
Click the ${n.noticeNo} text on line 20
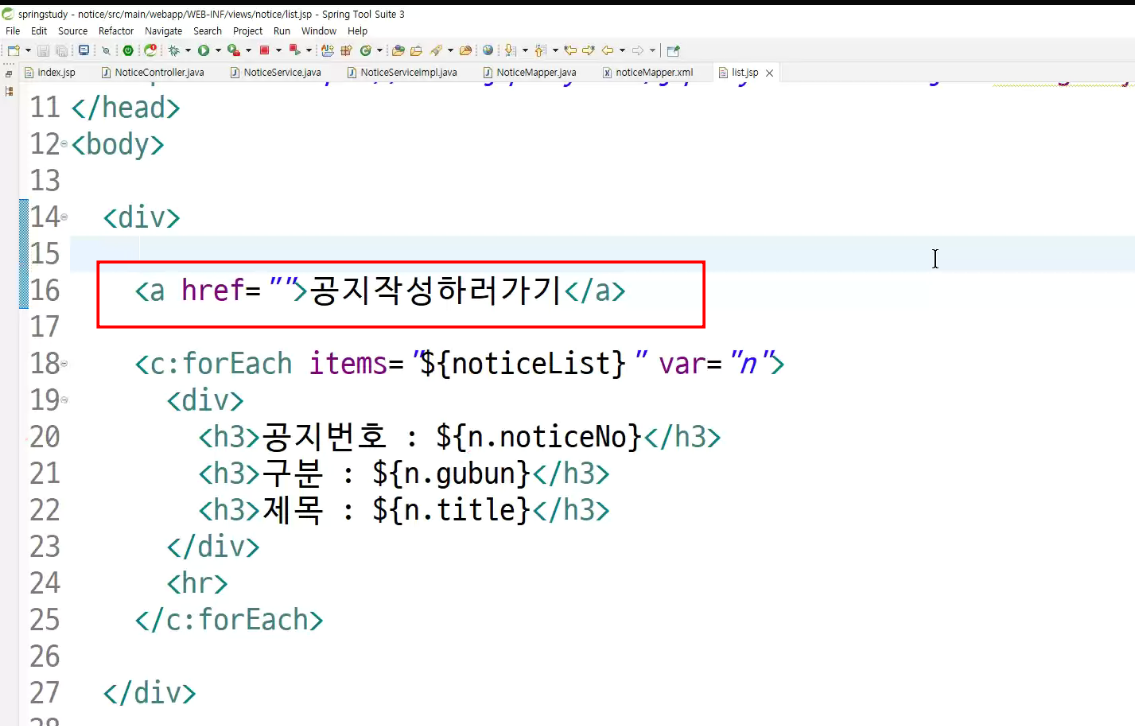coord(539,437)
